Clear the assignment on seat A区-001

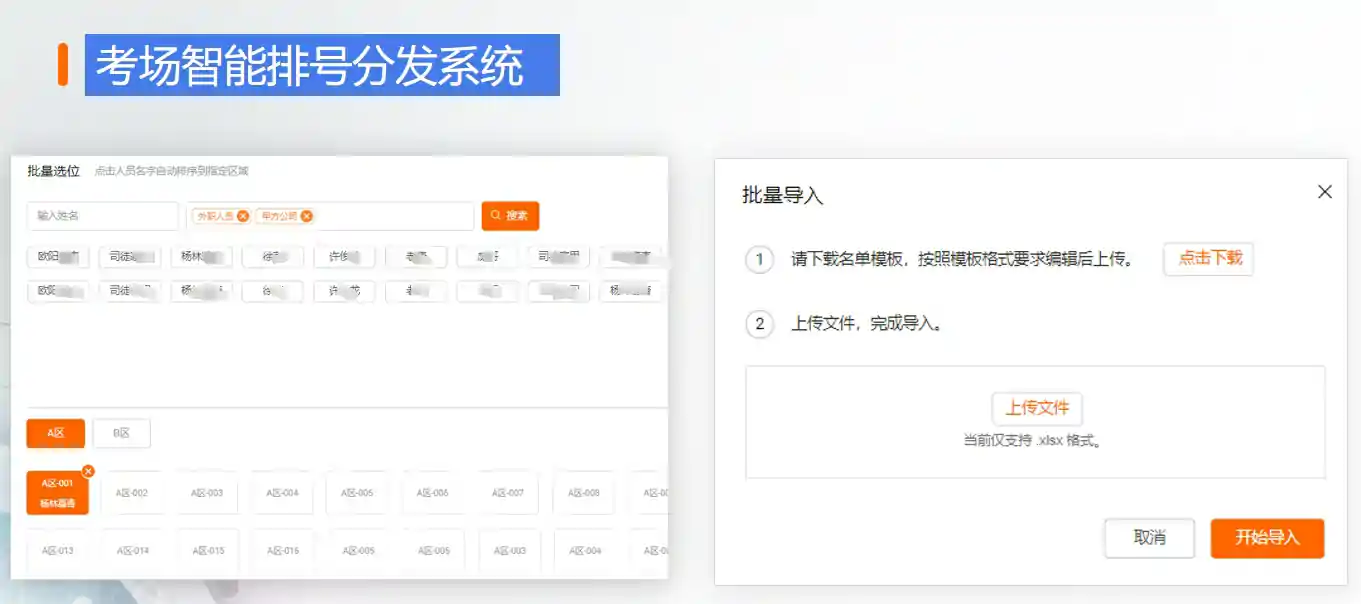click(88, 471)
